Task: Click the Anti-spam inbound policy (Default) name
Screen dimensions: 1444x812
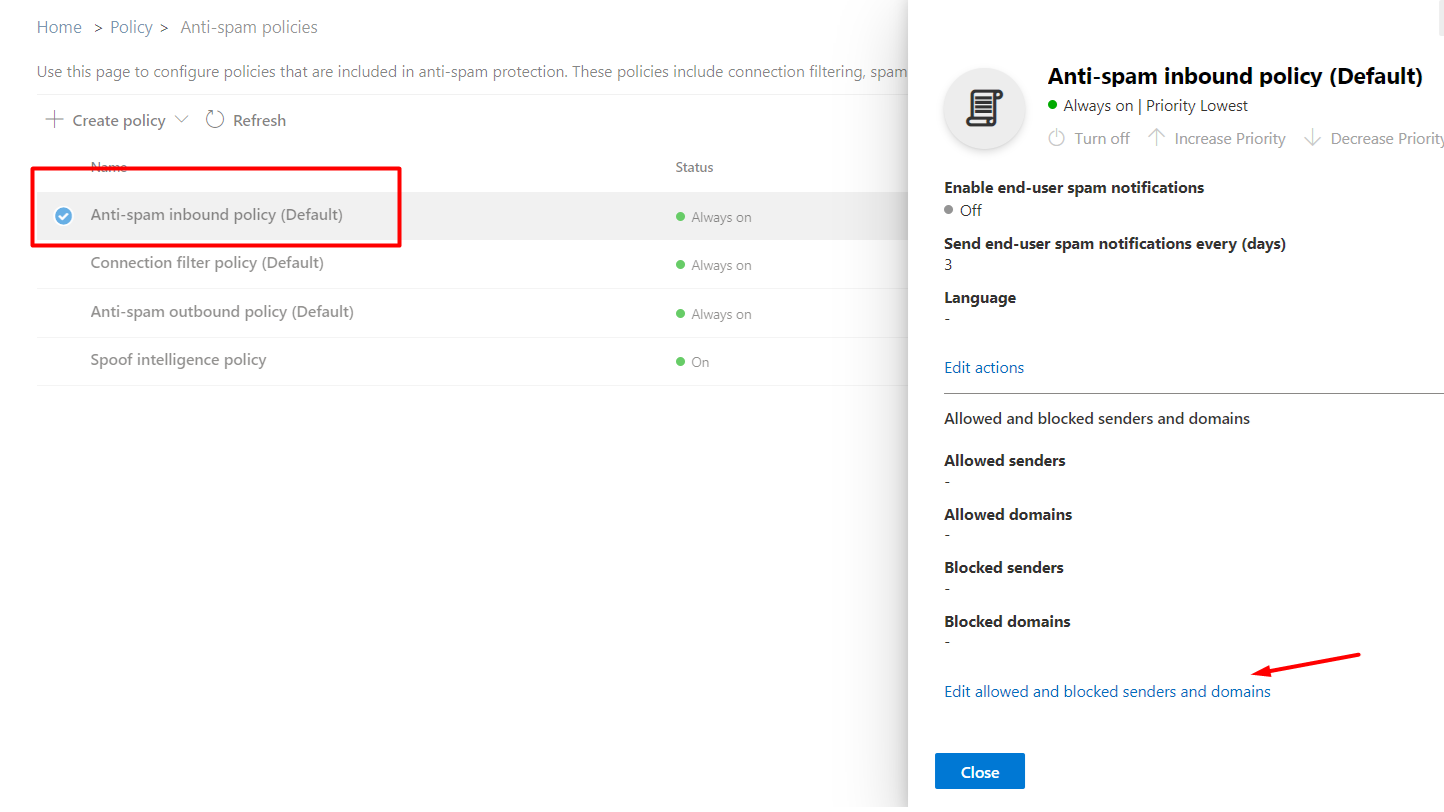Action: click(x=216, y=215)
